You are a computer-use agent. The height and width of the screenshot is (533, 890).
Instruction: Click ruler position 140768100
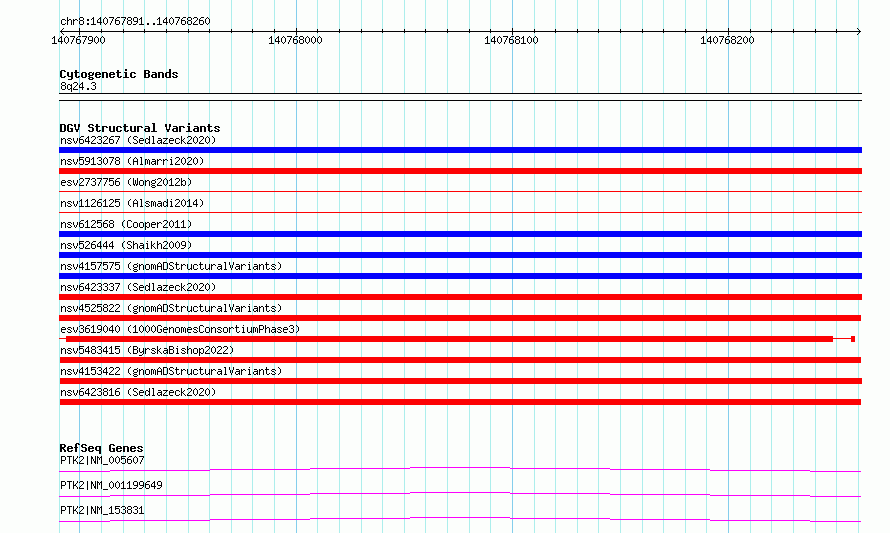[511, 40]
